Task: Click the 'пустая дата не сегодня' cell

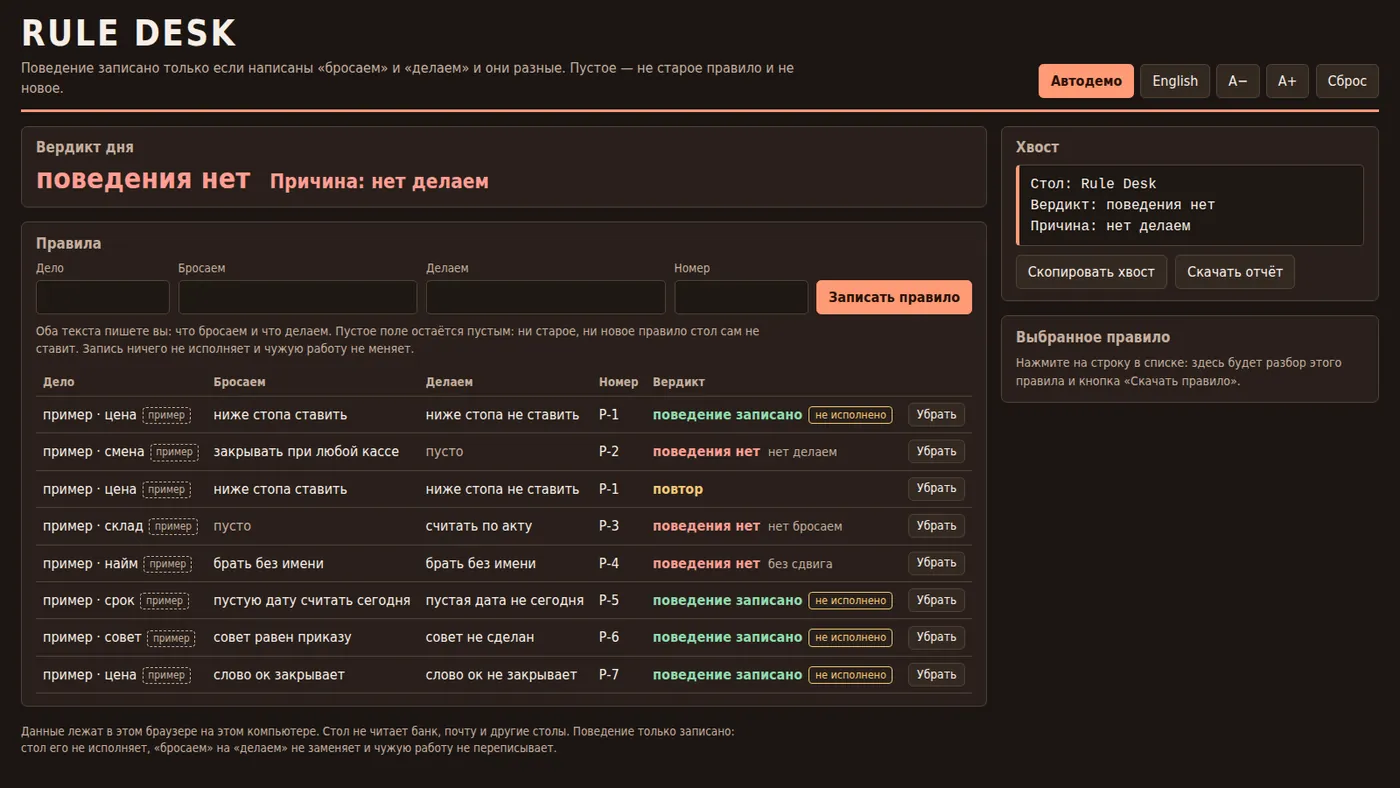Action: 505,600
